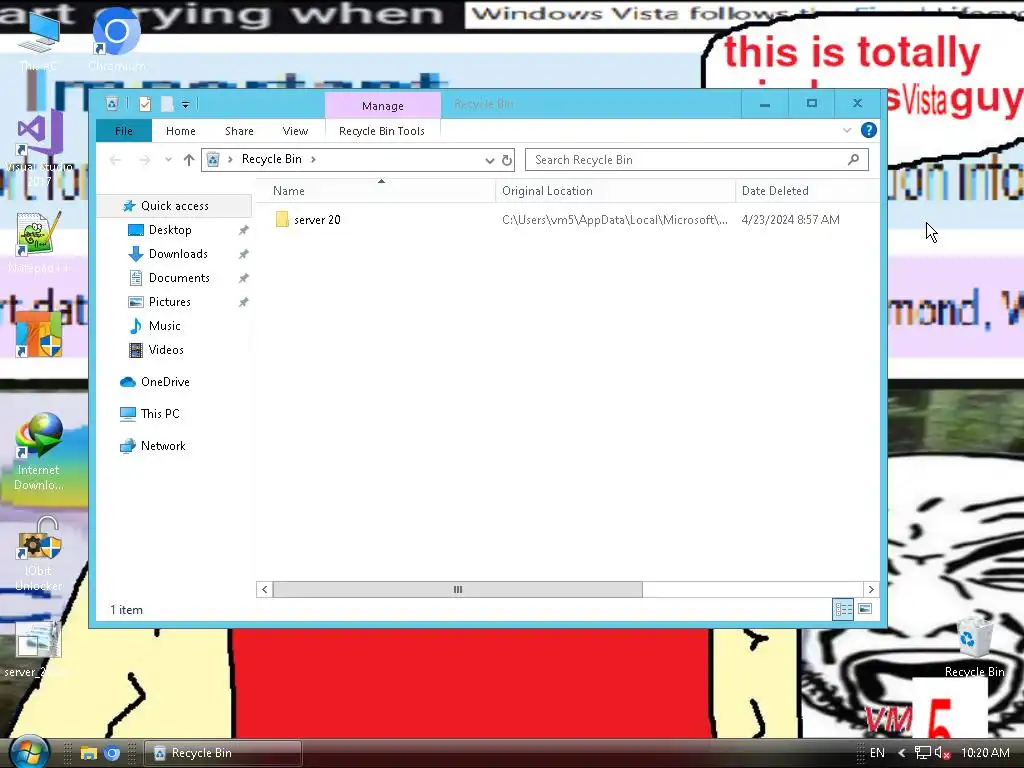Image resolution: width=1024 pixels, height=768 pixels.
Task: Click the Search Recycle Bin field
Action: tap(697, 160)
